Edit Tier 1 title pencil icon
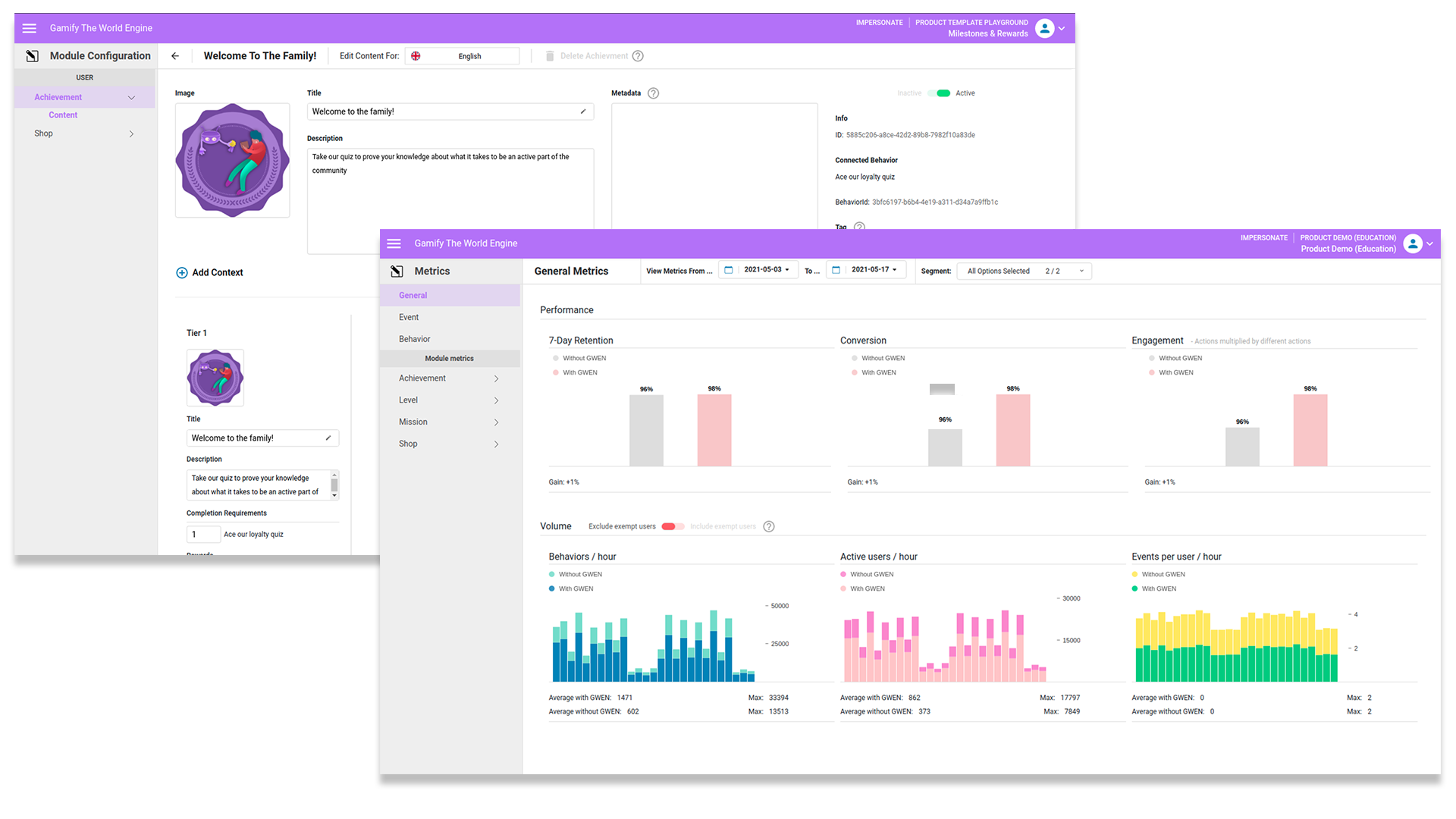 point(328,438)
